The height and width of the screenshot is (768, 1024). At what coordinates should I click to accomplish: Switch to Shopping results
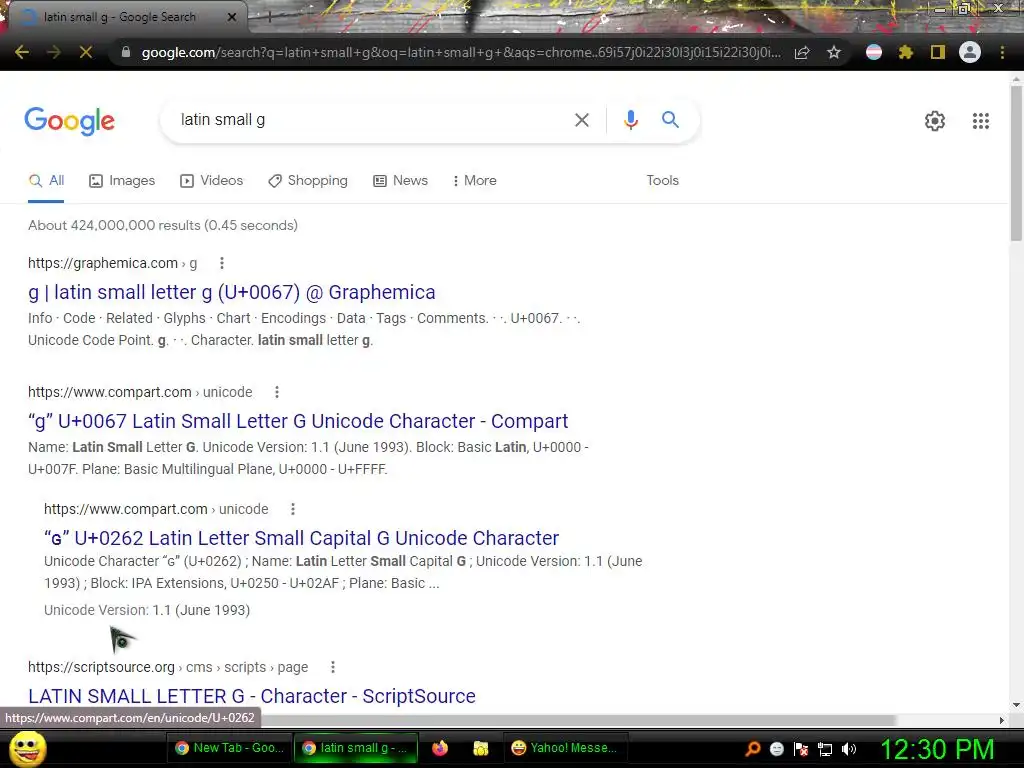308,181
